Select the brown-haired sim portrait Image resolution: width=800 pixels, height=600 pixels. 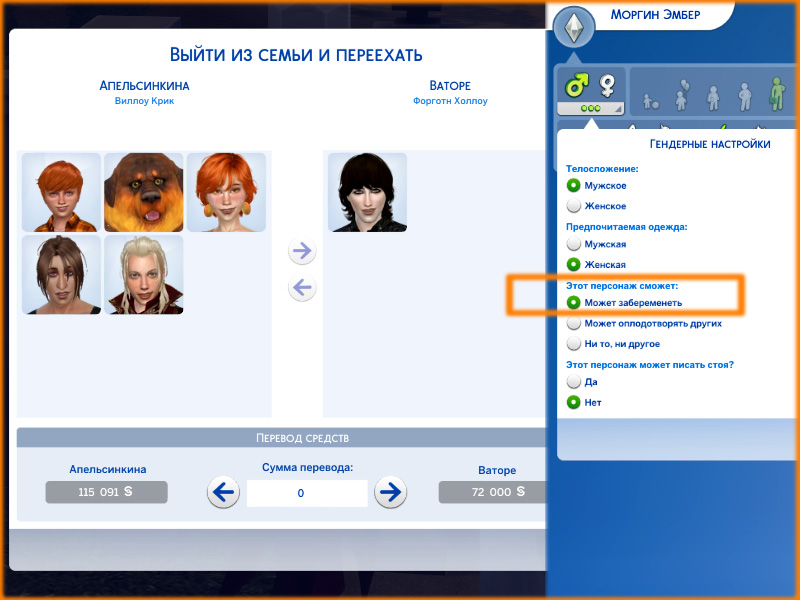61,274
